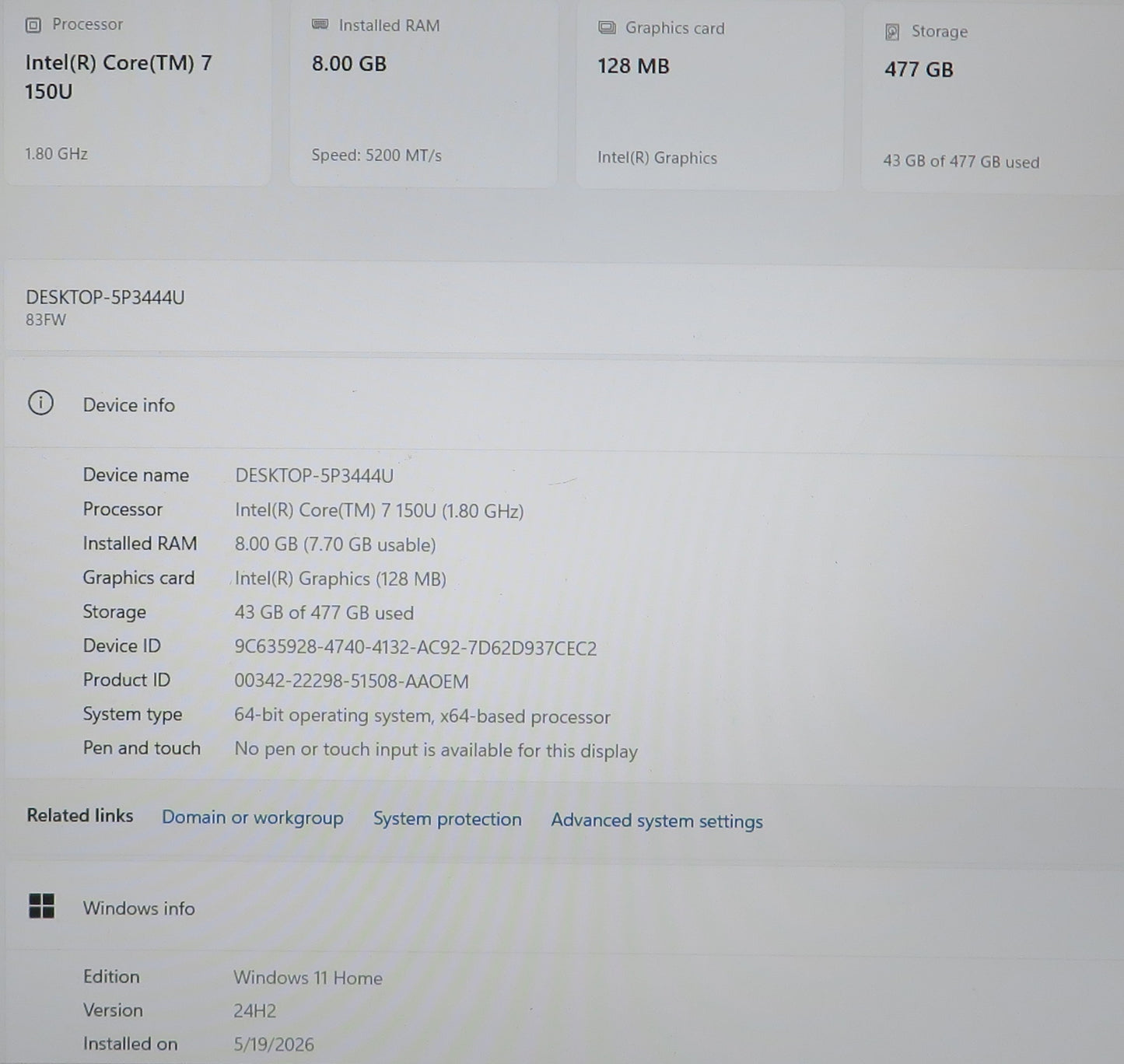Click the Related links label

tap(80, 815)
